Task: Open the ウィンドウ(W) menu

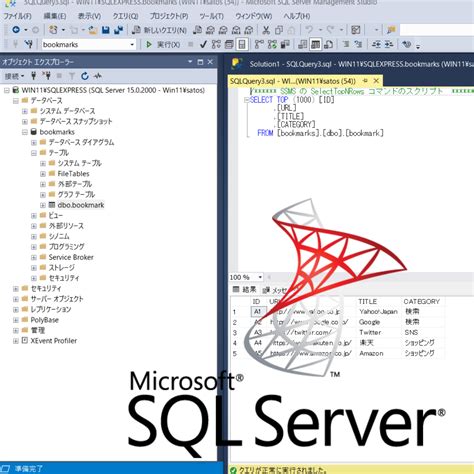Action: coord(254,16)
